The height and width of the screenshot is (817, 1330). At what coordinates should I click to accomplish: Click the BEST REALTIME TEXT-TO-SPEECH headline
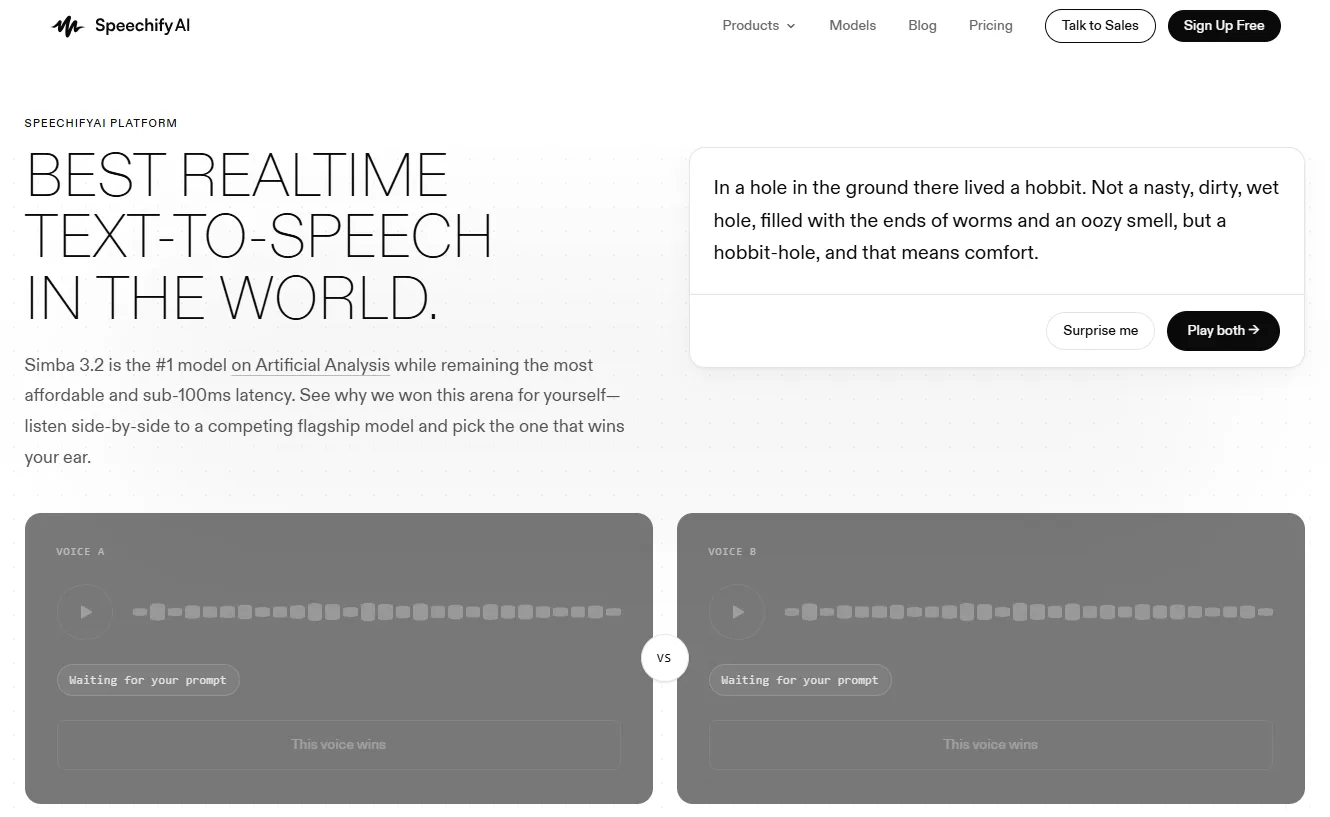tap(258, 236)
